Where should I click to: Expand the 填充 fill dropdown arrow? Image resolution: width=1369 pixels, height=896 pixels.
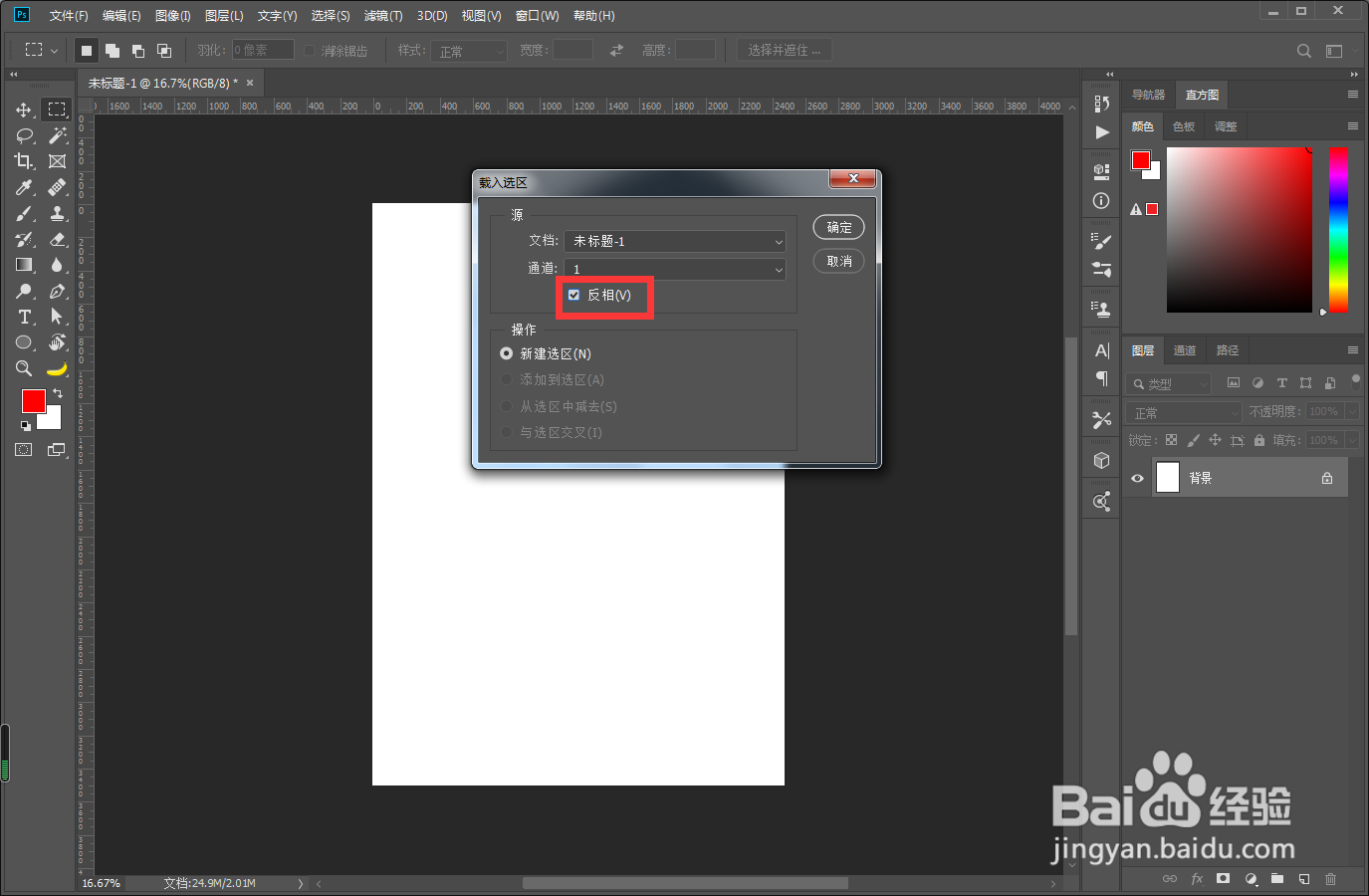pos(1352,440)
